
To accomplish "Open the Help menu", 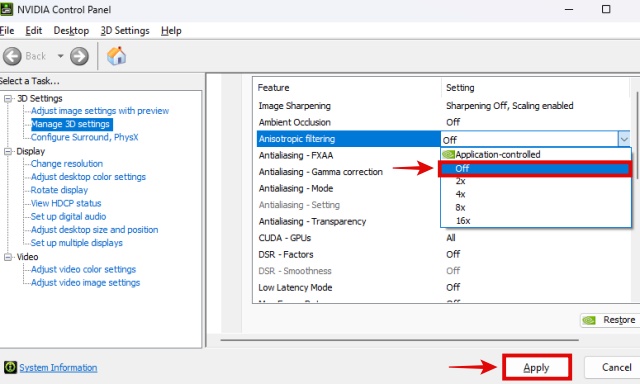I will (171, 31).
